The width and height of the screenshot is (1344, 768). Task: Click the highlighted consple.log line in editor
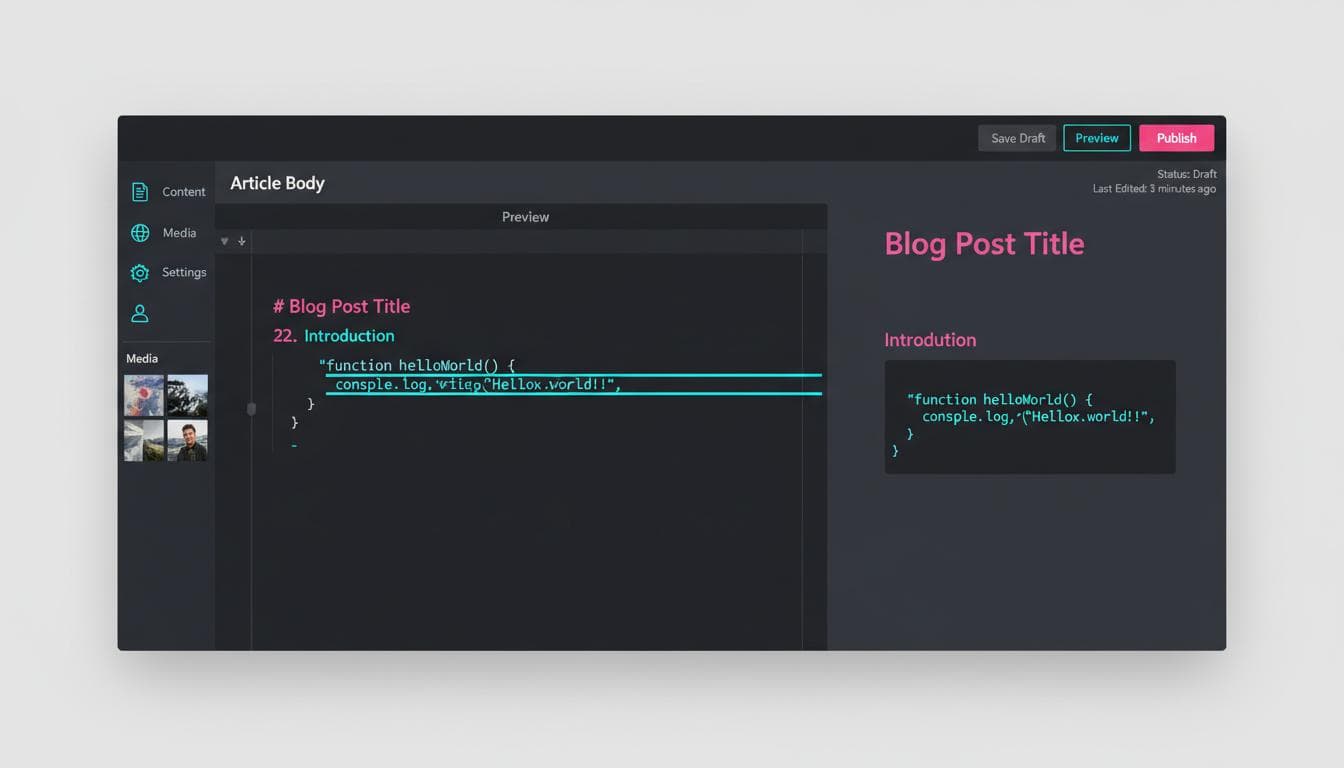[574, 384]
